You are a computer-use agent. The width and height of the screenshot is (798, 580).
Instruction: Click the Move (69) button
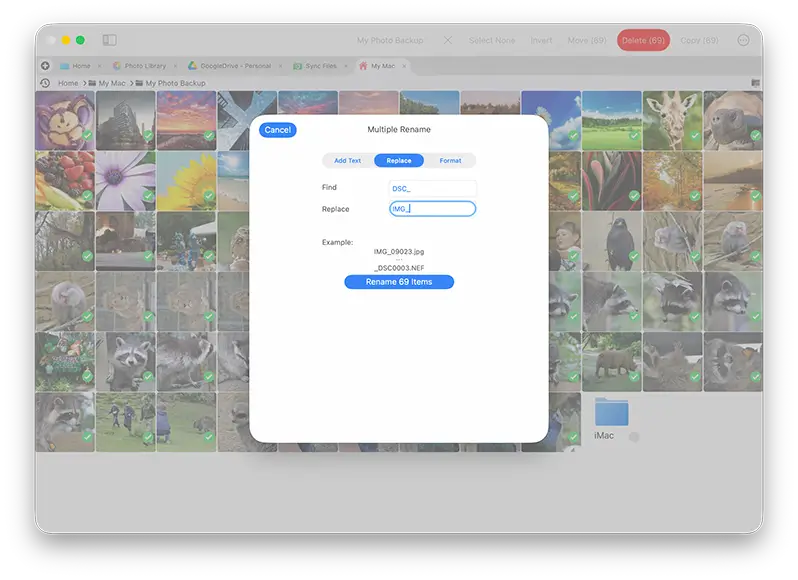click(x=587, y=40)
